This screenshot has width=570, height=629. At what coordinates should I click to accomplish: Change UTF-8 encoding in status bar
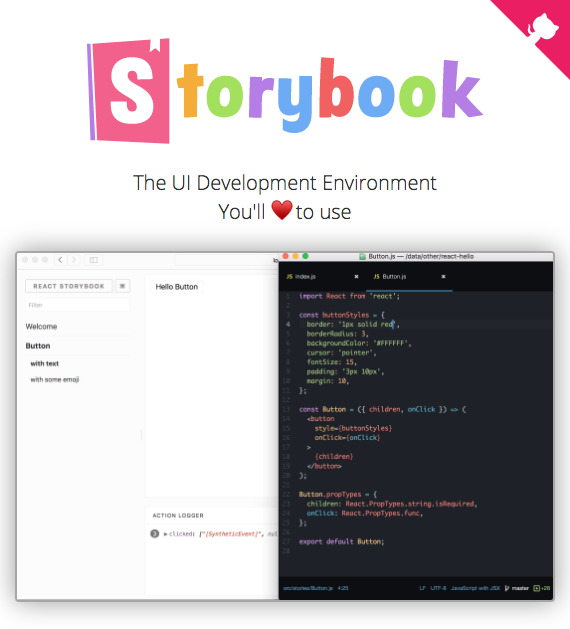[x=438, y=588]
